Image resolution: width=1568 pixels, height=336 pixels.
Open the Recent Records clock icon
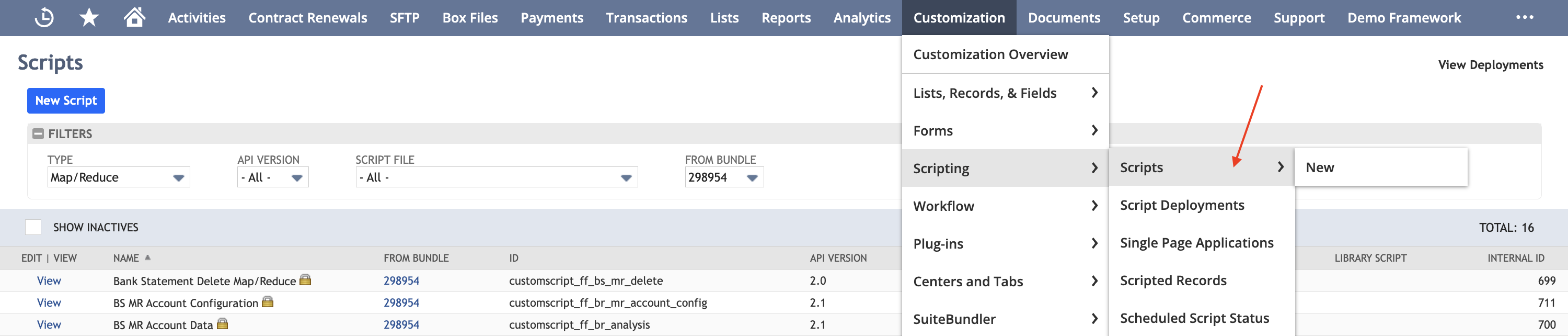point(44,18)
